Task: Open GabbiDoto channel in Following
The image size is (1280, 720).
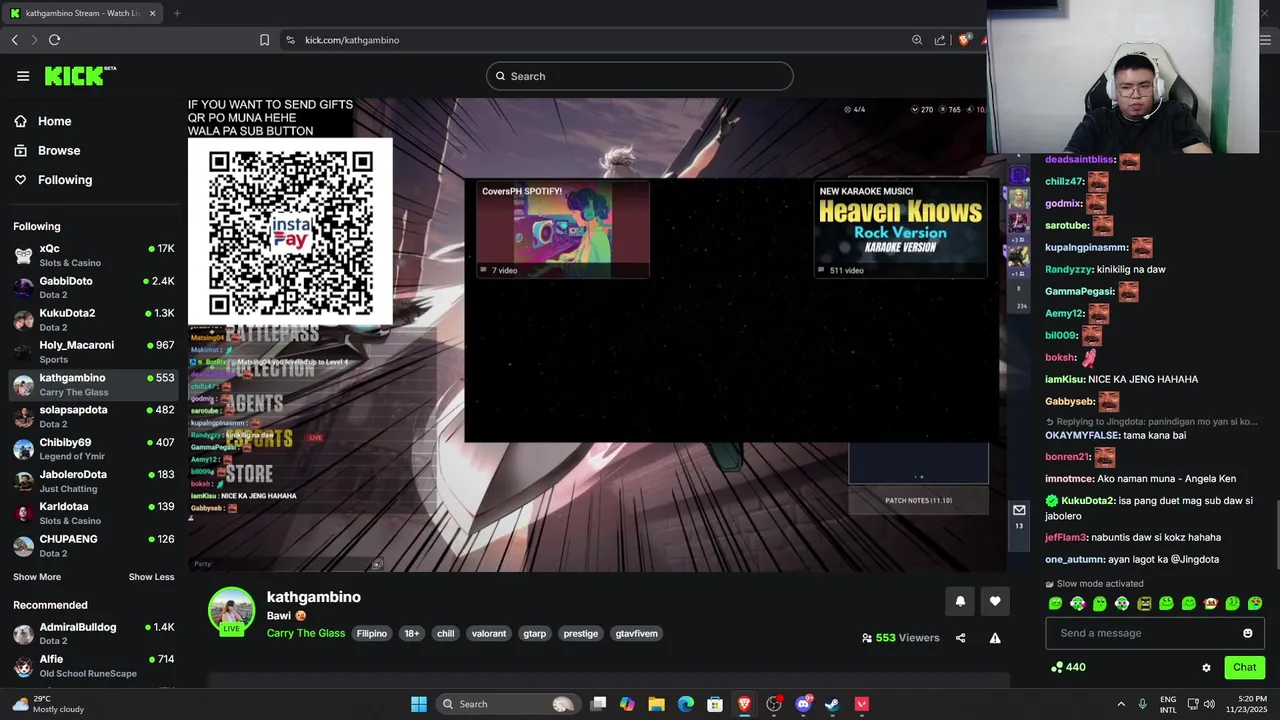Action: click(x=94, y=288)
